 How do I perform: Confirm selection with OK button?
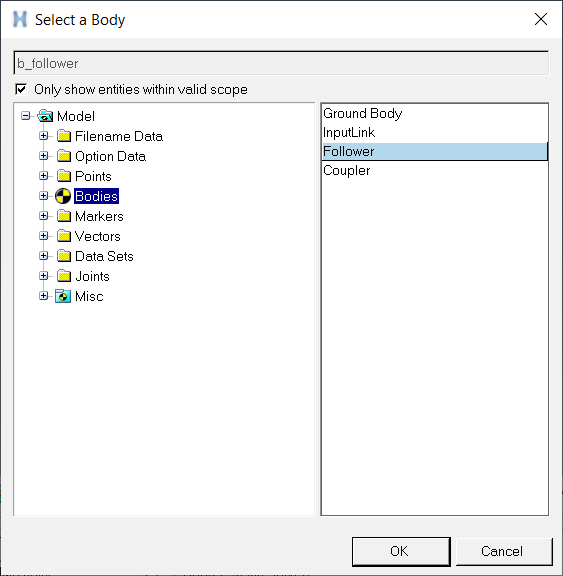point(401,551)
